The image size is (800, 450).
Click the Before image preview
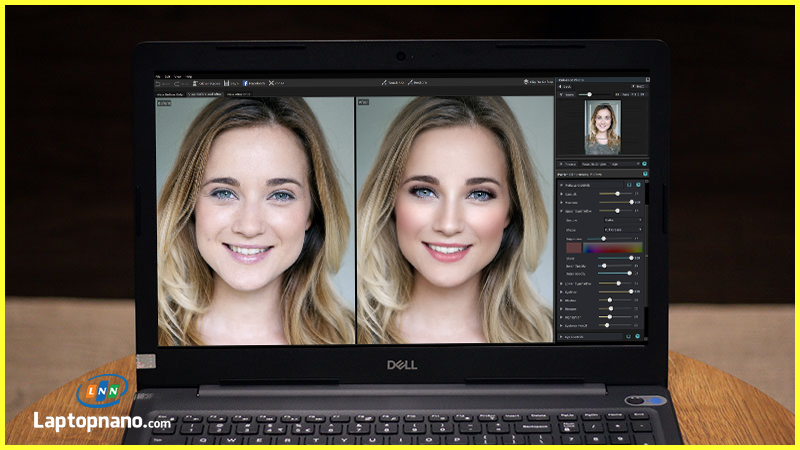255,220
